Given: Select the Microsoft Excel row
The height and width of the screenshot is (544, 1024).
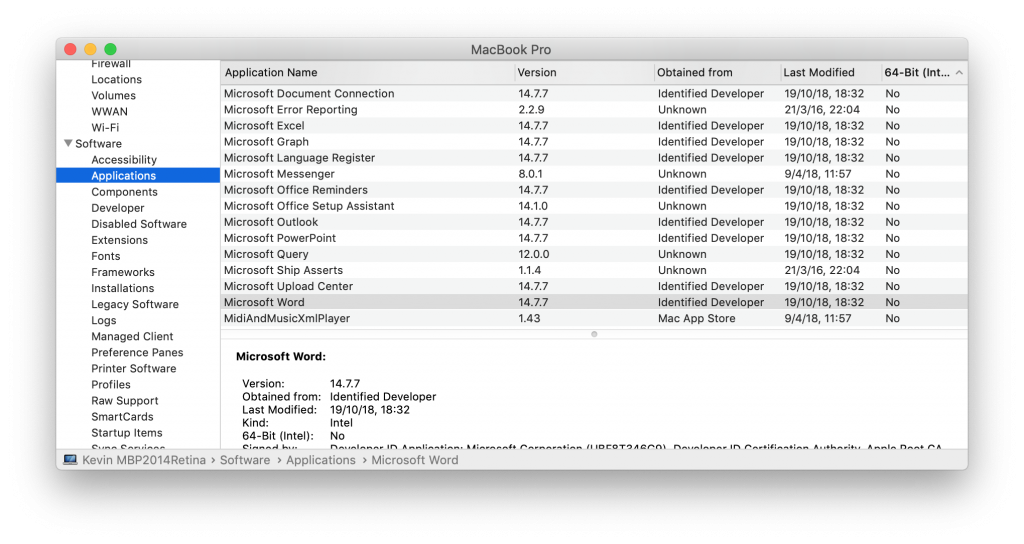Looking at the screenshot, I should pyautogui.click(x=594, y=125).
